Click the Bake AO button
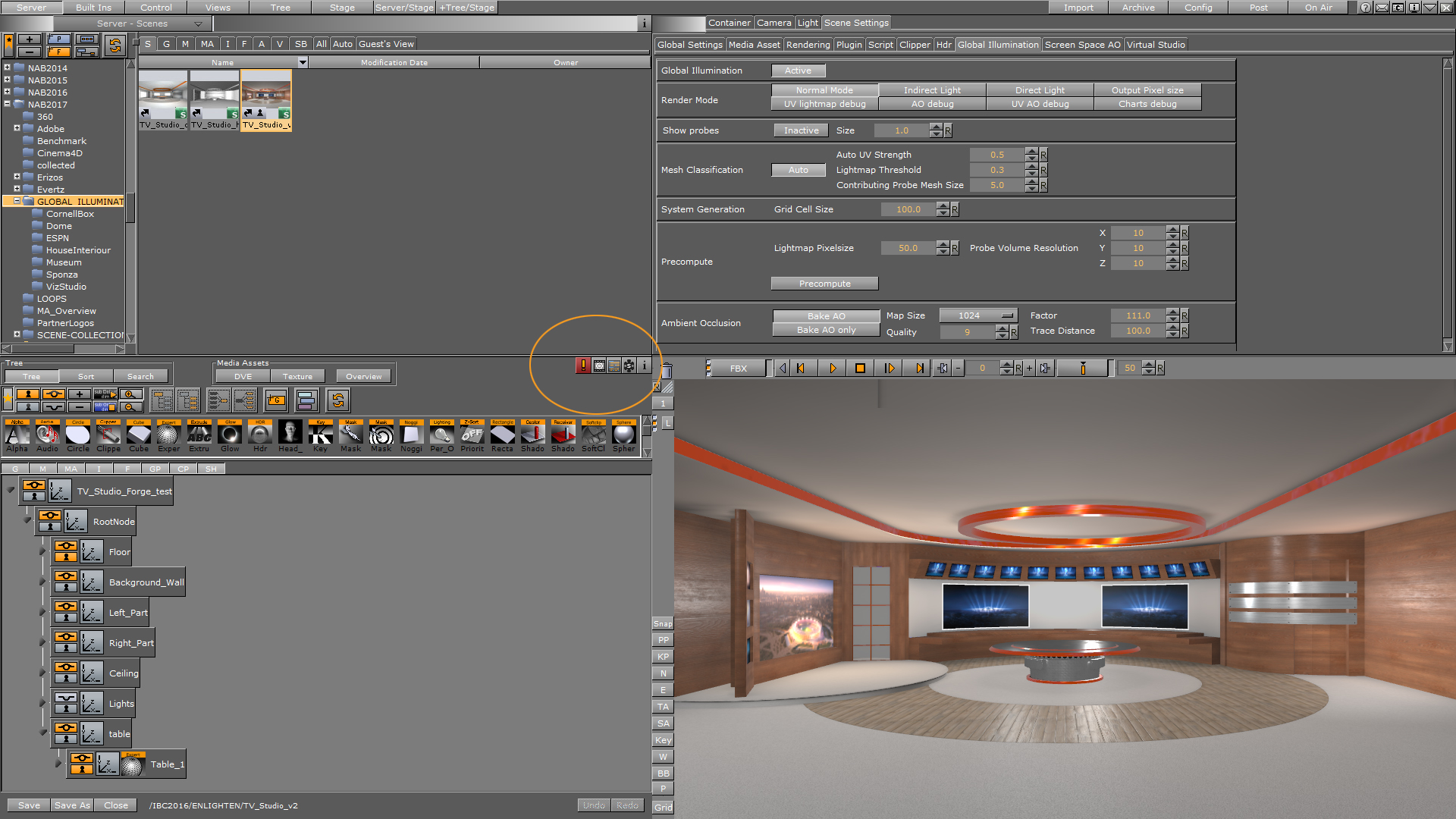This screenshot has width=1456, height=819. [x=824, y=314]
